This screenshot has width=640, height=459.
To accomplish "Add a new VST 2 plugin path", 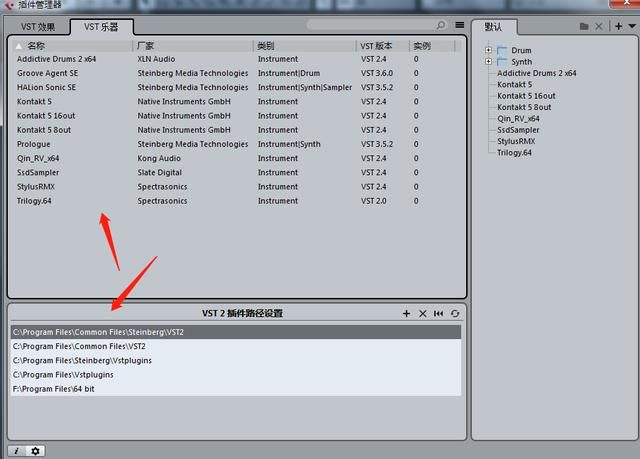I will click(x=406, y=313).
